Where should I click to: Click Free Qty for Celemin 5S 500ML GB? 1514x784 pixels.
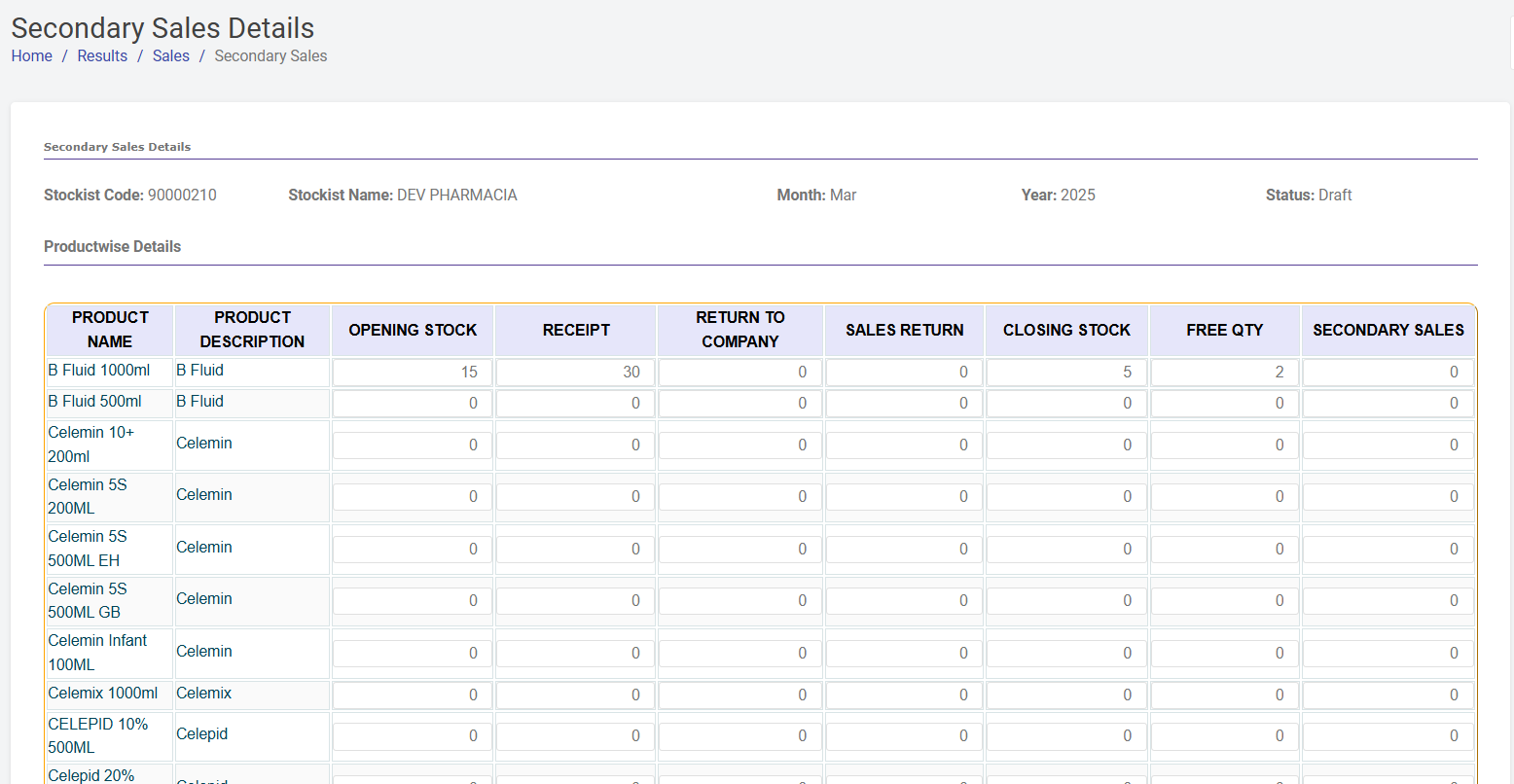[1224, 601]
